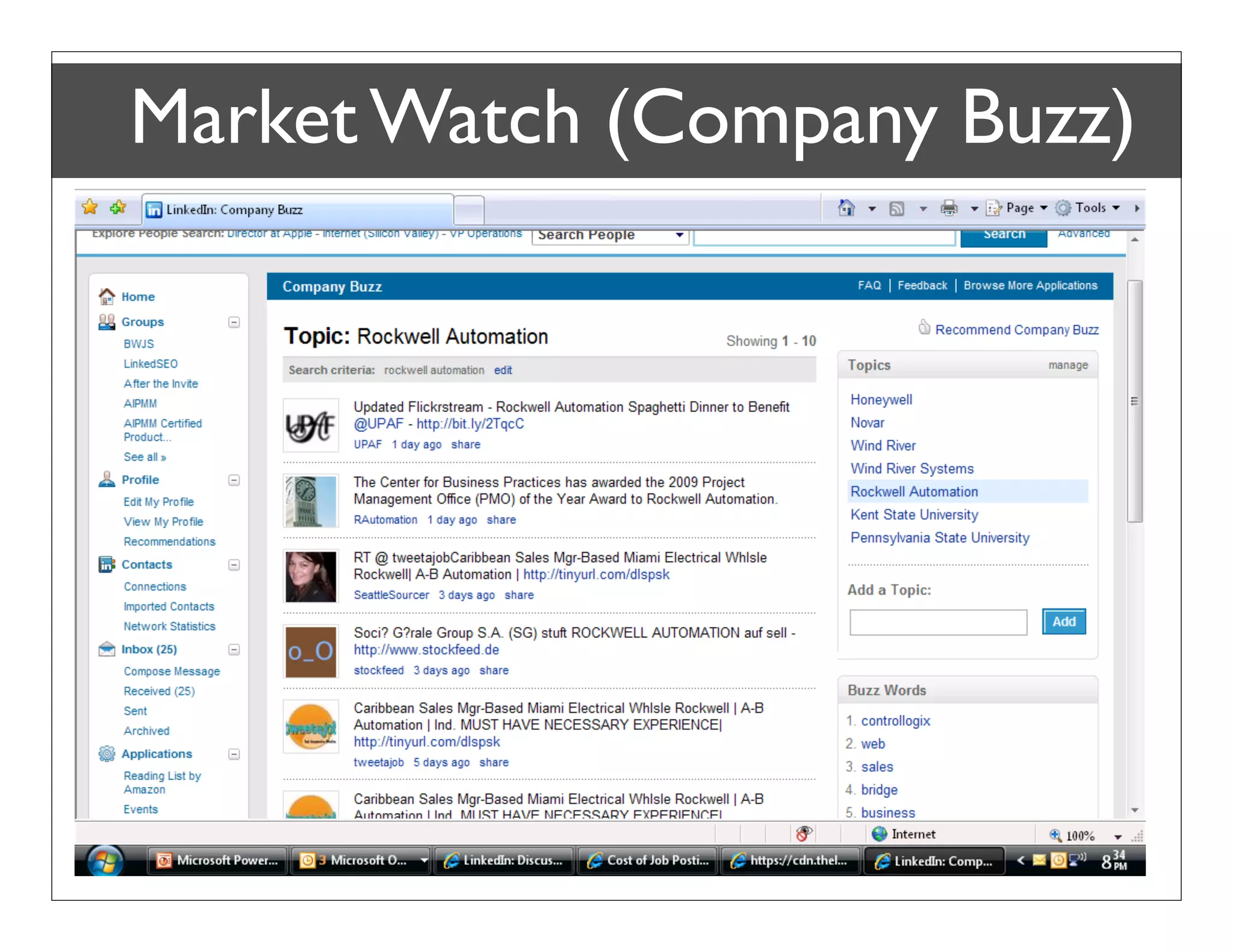Click the Profile person icon in sidebar
Screen dimensions: 1233x952
point(107,480)
